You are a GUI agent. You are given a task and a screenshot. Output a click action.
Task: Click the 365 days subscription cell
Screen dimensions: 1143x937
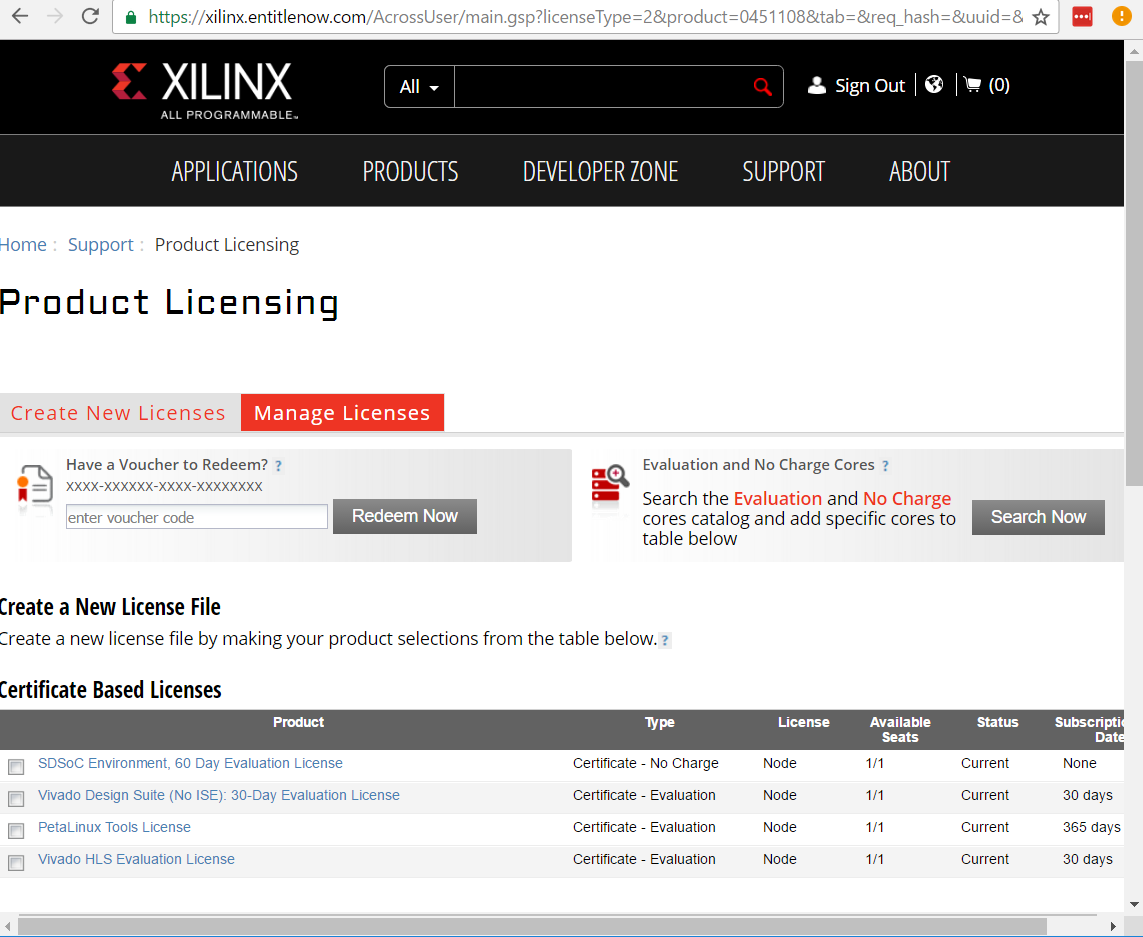point(1091,828)
